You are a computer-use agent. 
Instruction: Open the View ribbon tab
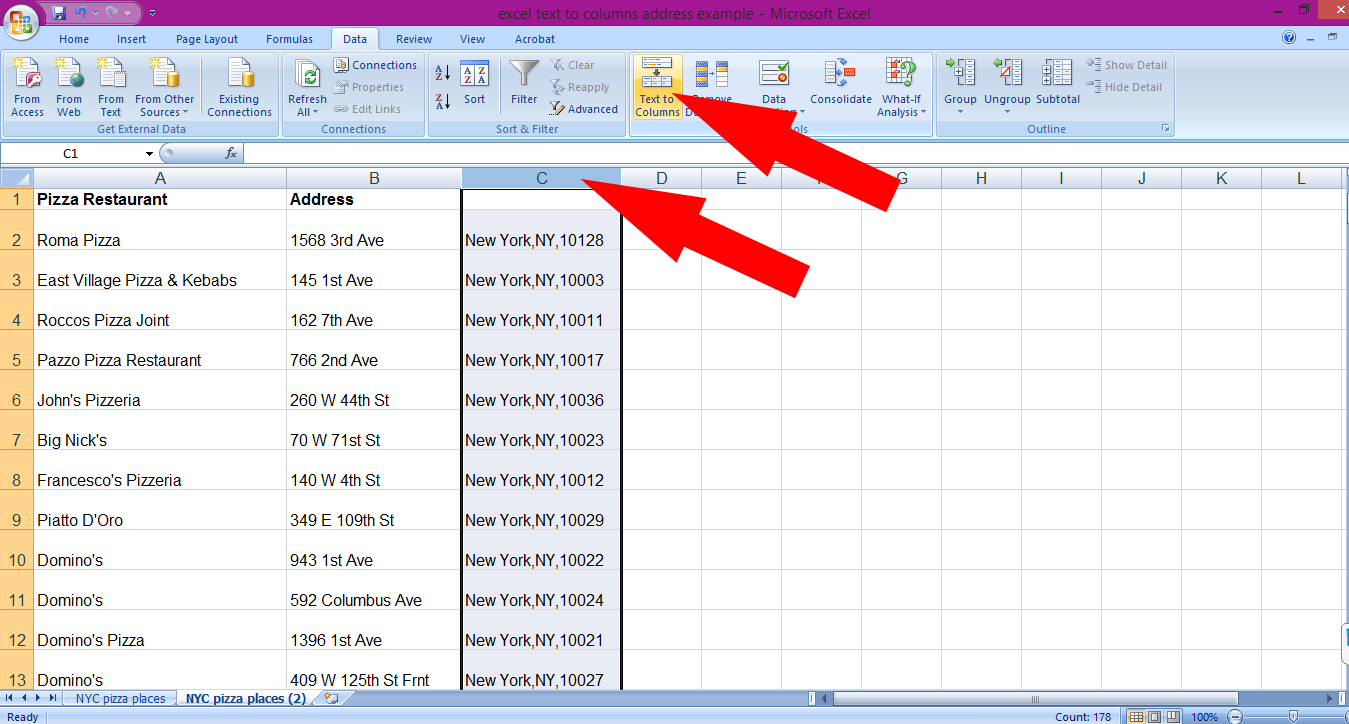pos(473,39)
